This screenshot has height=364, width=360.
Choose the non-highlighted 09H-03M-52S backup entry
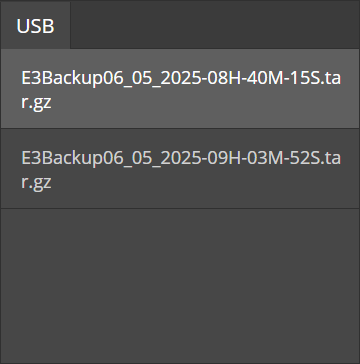click(x=180, y=169)
